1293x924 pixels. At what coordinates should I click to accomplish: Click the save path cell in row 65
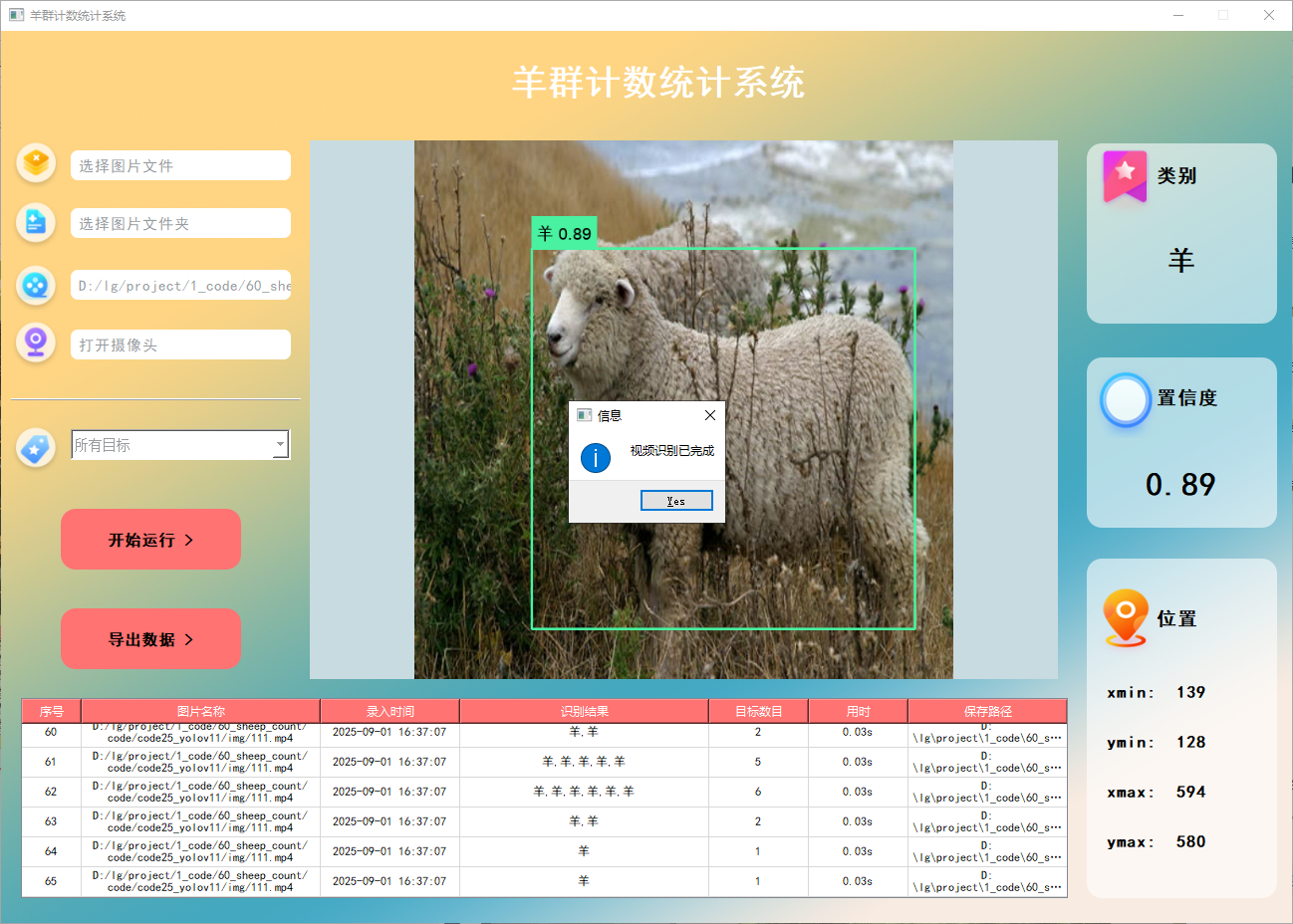(987, 881)
